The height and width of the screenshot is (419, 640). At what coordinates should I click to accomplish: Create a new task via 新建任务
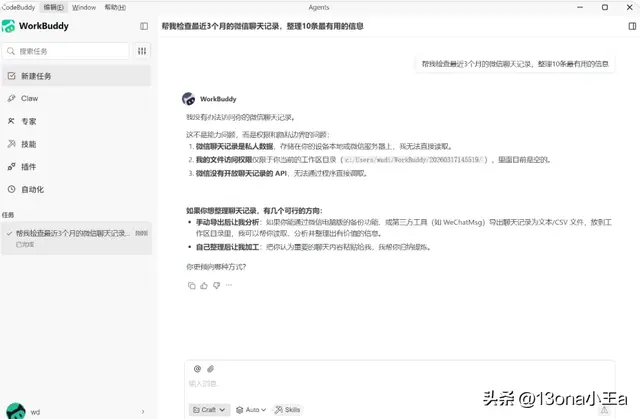point(76,76)
